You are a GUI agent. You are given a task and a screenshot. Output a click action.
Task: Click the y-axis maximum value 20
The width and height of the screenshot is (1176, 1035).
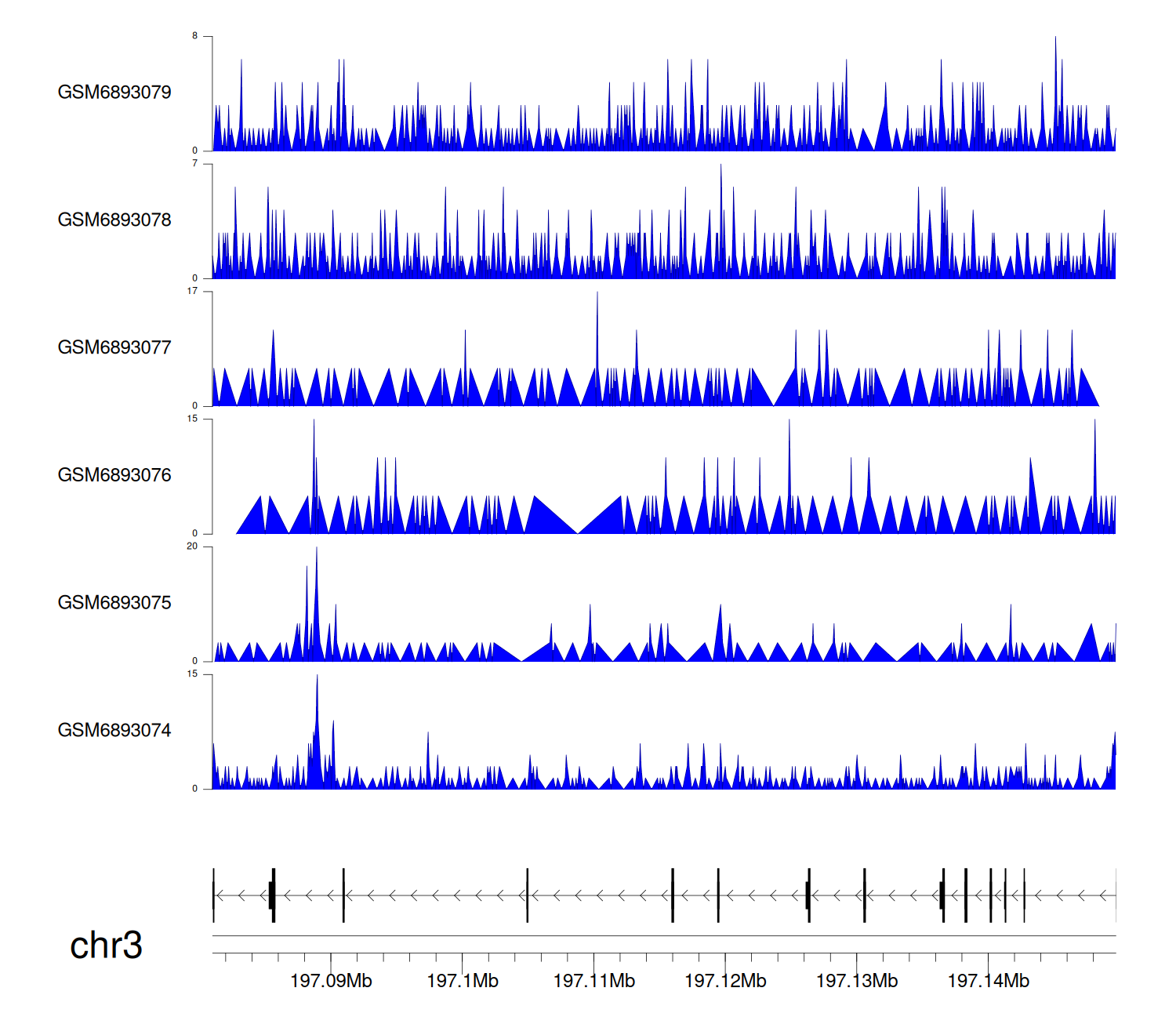[x=192, y=547]
